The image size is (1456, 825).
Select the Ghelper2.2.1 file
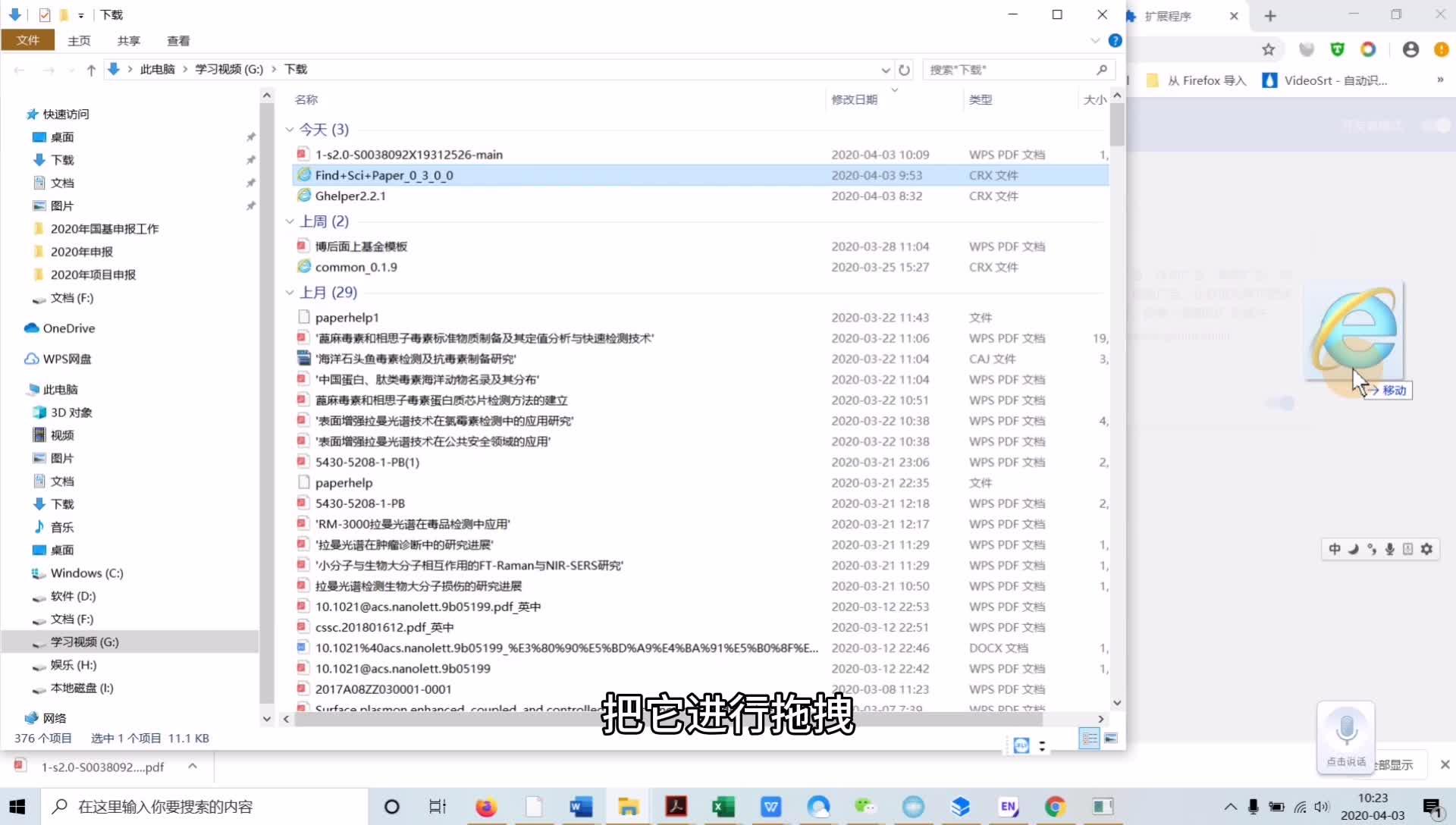350,196
